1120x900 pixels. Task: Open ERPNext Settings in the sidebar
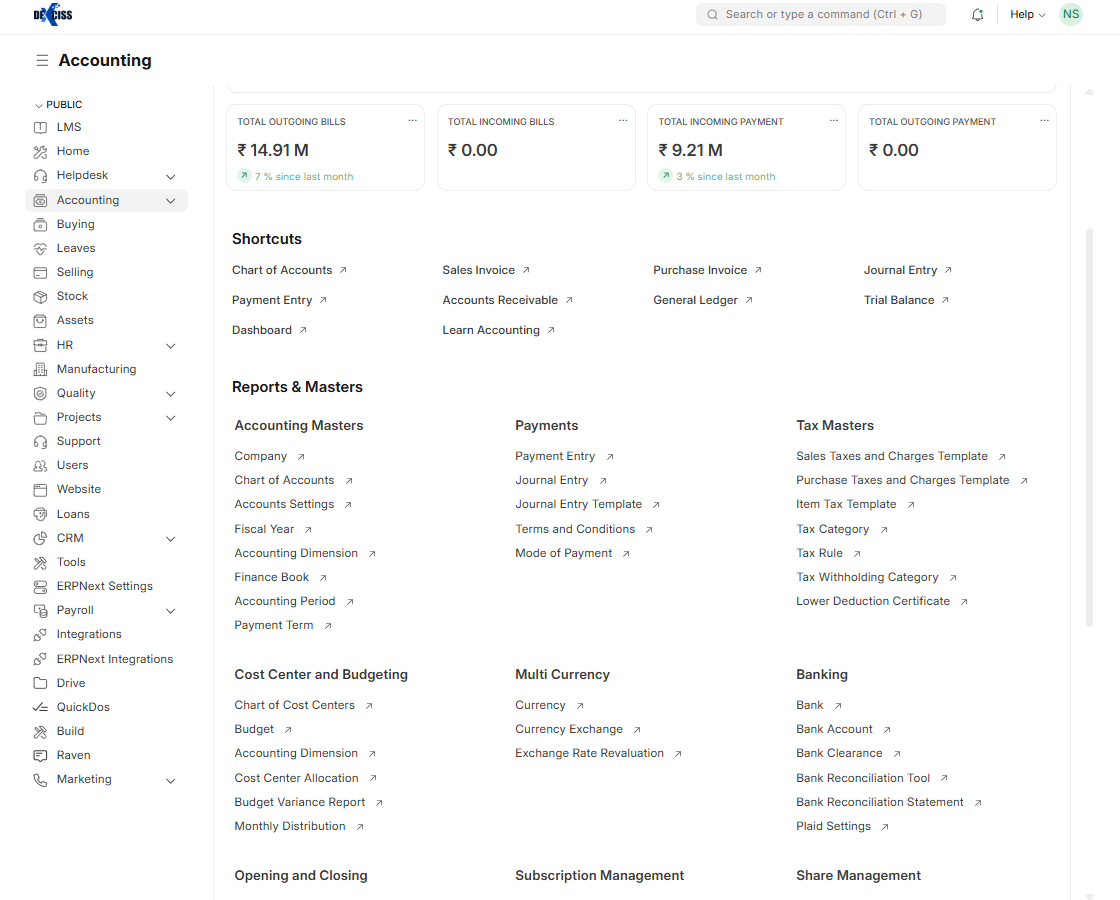click(104, 586)
